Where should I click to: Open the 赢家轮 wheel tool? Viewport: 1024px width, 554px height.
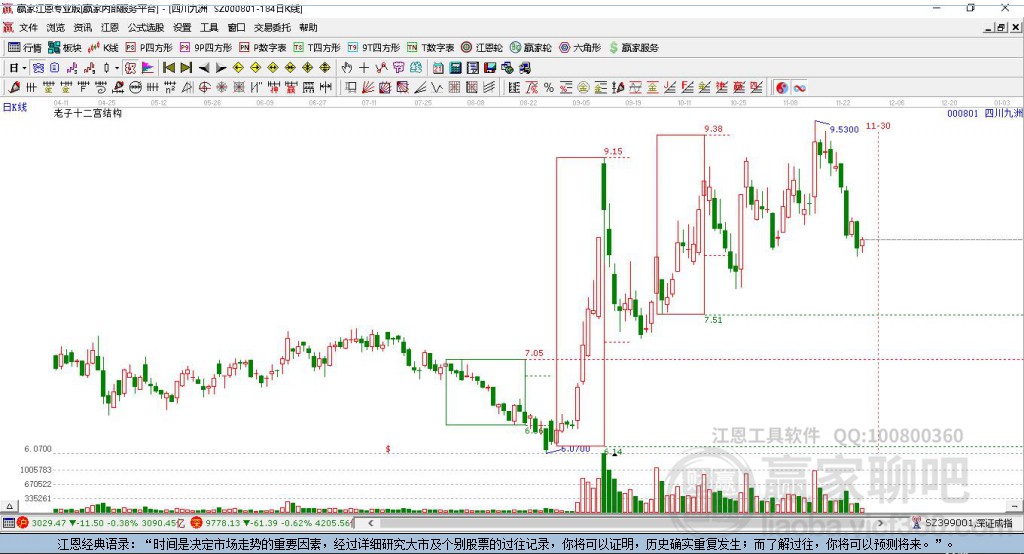[530, 48]
